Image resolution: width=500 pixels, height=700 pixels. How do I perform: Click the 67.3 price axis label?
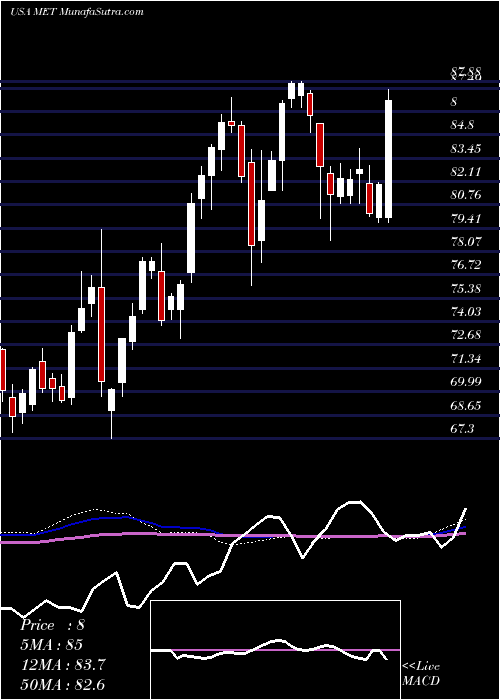[x=462, y=429]
